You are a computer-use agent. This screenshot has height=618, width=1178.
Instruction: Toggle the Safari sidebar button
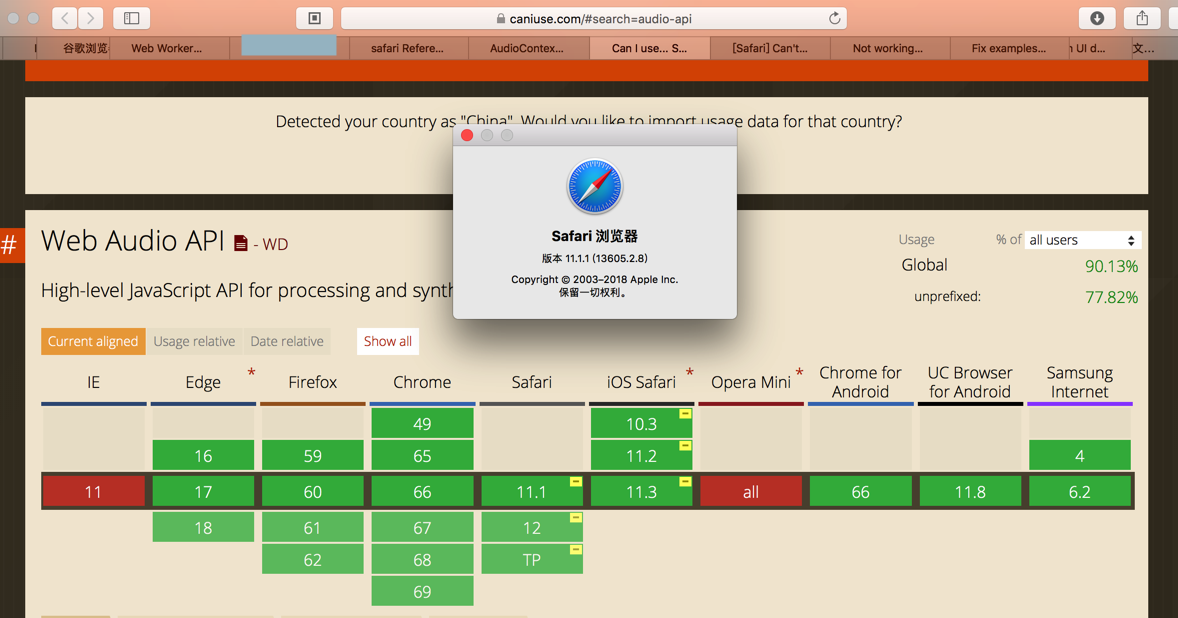[131, 18]
